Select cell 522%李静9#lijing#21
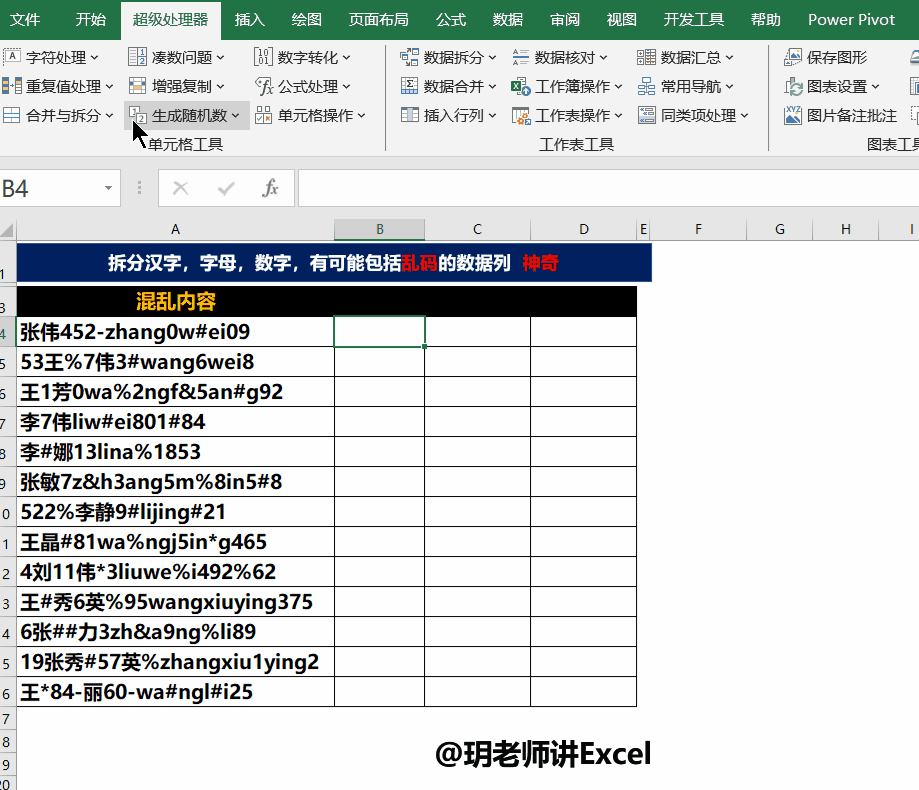The width and height of the screenshot is (919, 790). coord(175,512)
